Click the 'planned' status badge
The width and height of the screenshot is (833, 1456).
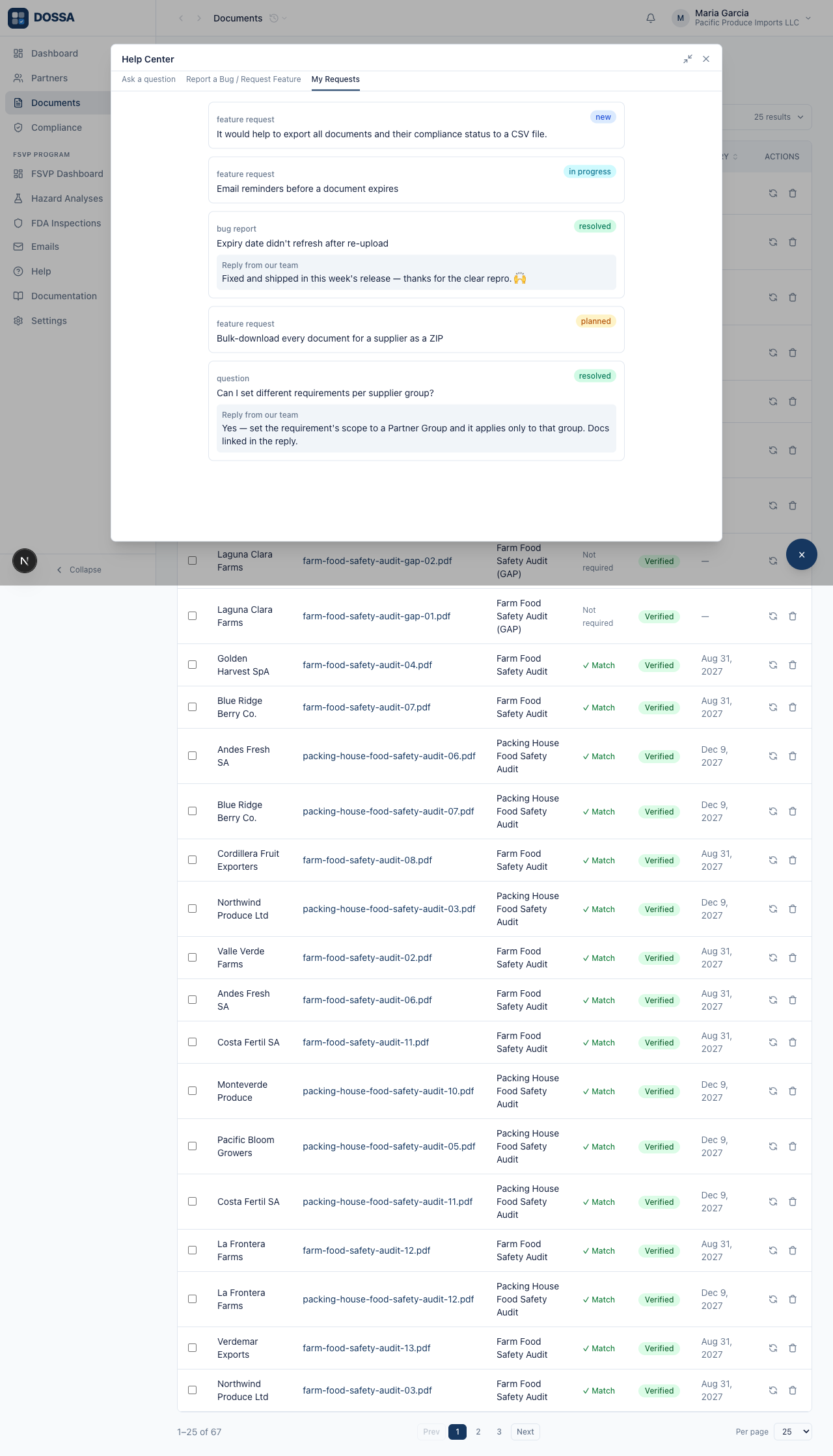(596, 321)
